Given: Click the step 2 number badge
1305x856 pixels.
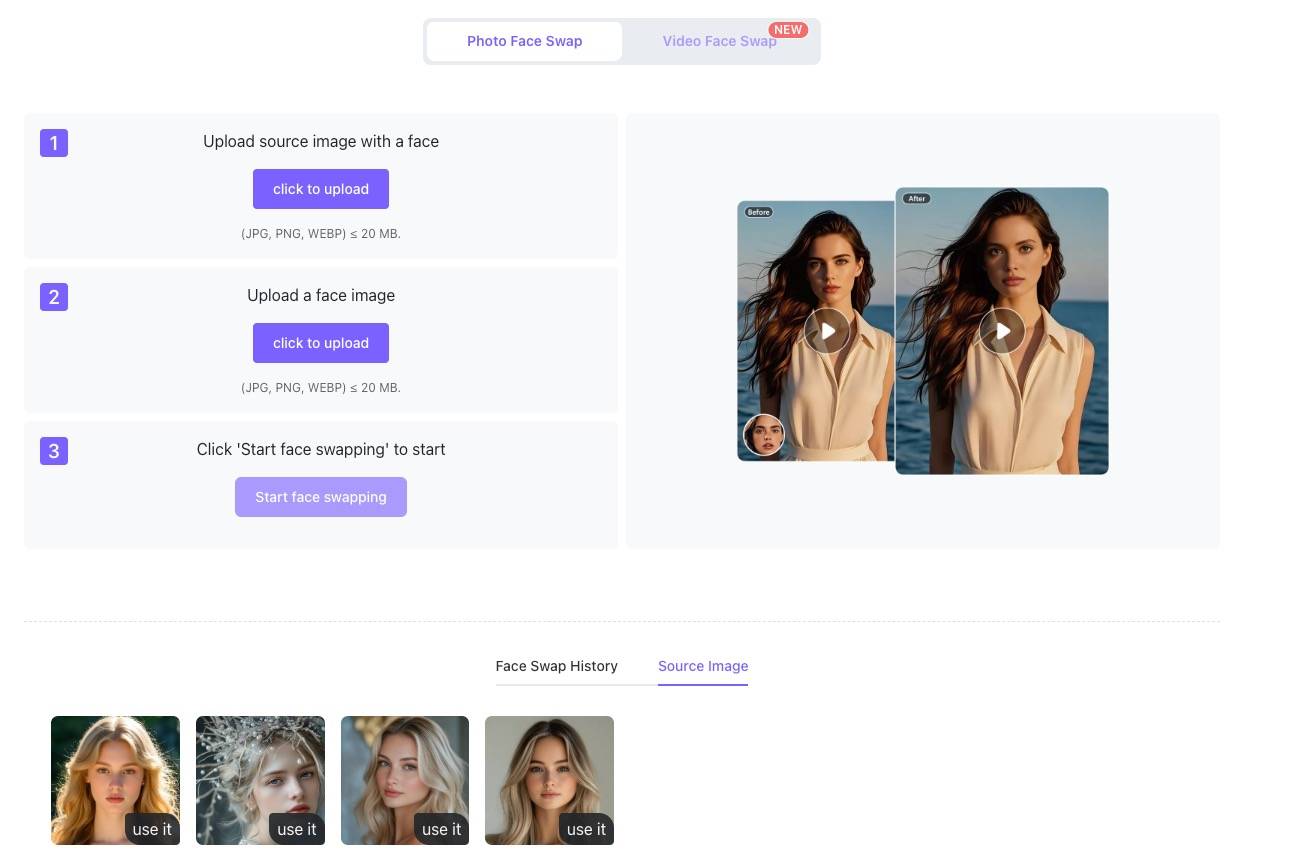Looking at the screenshot, I should tap(54, 297).
